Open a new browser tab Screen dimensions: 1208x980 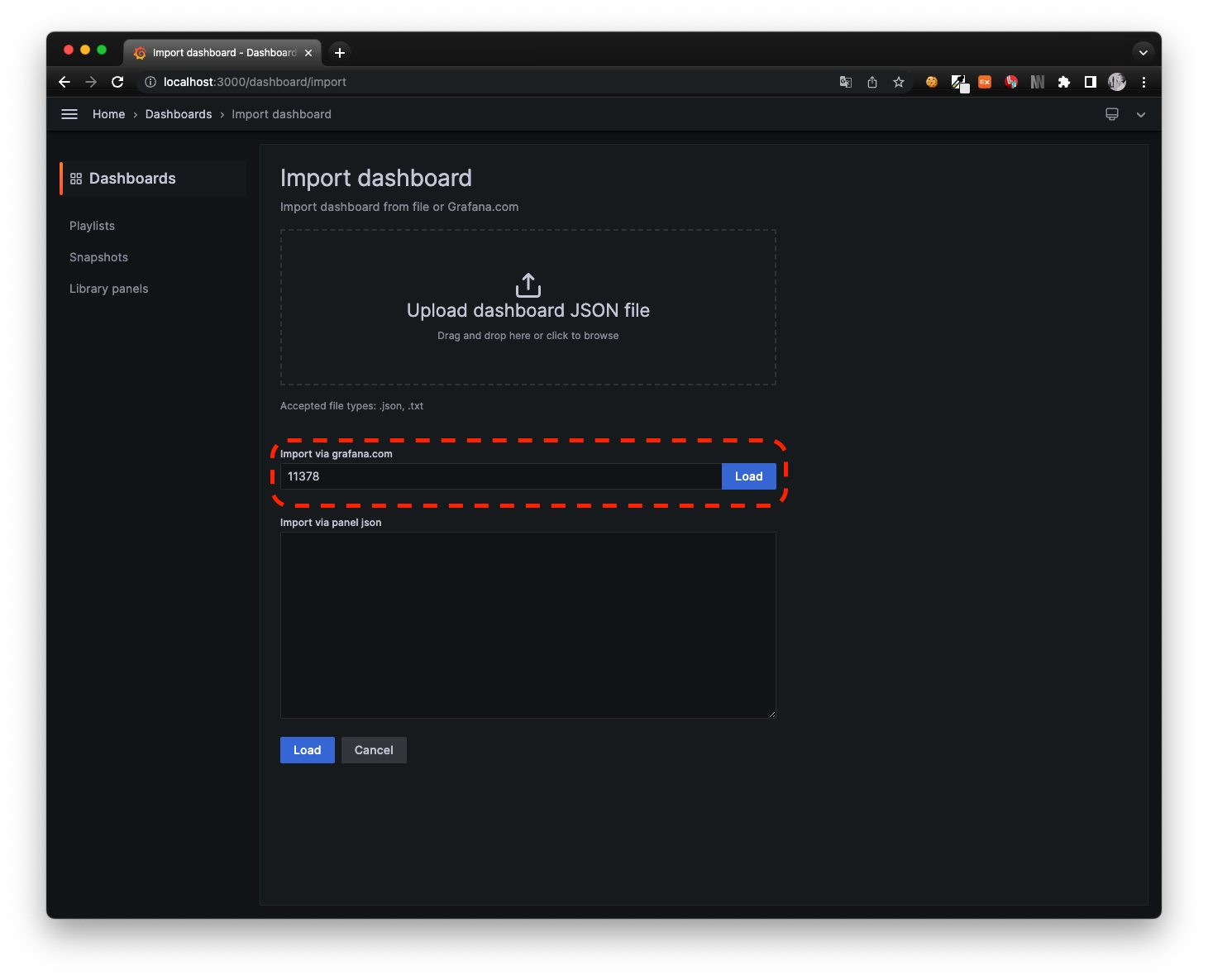click(340, 52)
